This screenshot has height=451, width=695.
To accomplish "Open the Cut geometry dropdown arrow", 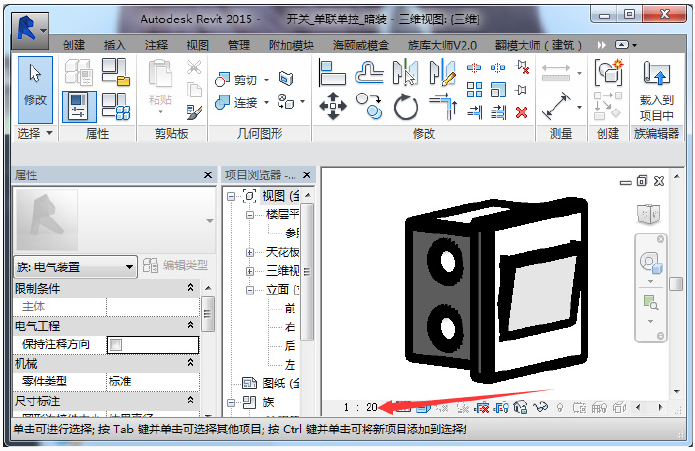I will click(266, 80).
